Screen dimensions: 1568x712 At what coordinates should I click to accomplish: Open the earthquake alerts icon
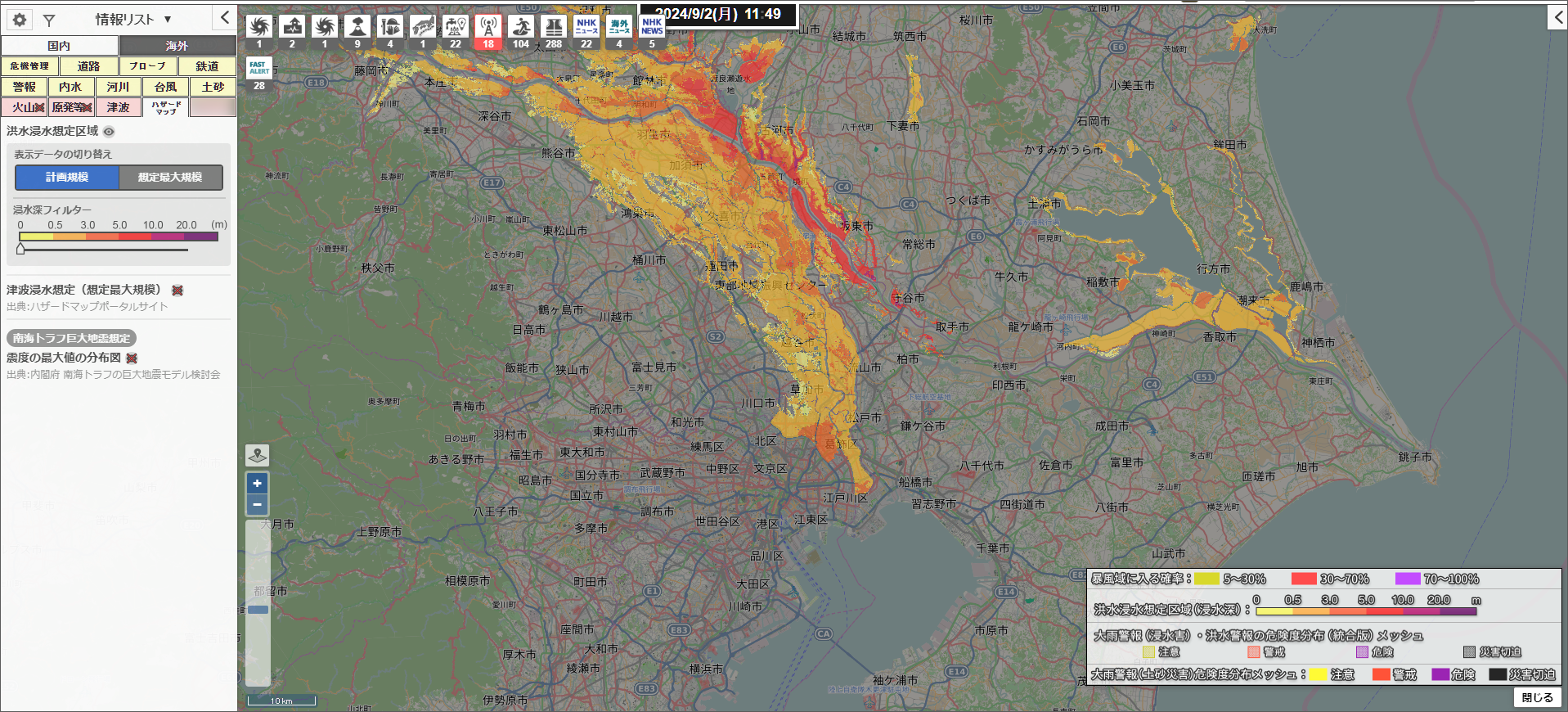coord(292,27)
